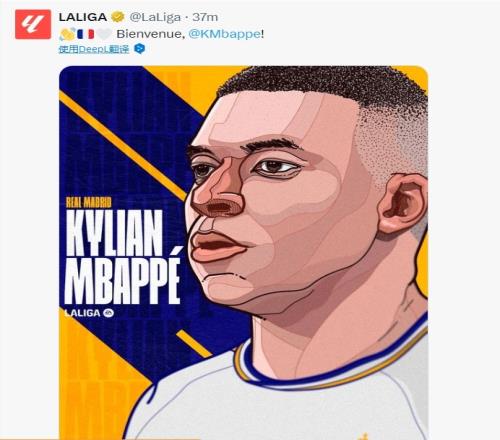500x440 pixels.
Task: Click the REAL MADRID yellow label in poster
Action: click(89, 202)
